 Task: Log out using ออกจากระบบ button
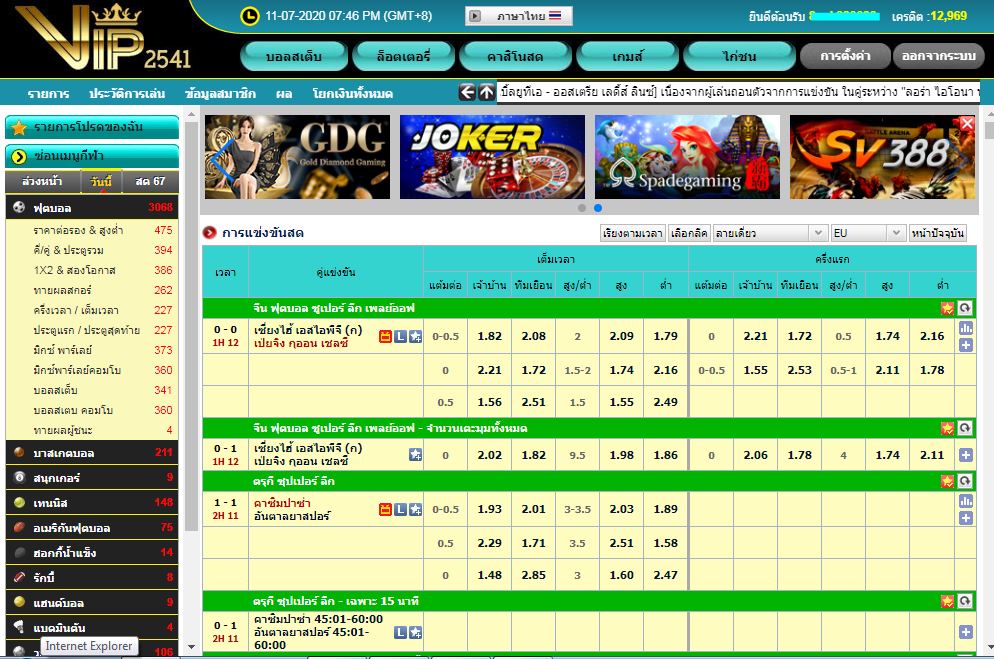(939, 56)
